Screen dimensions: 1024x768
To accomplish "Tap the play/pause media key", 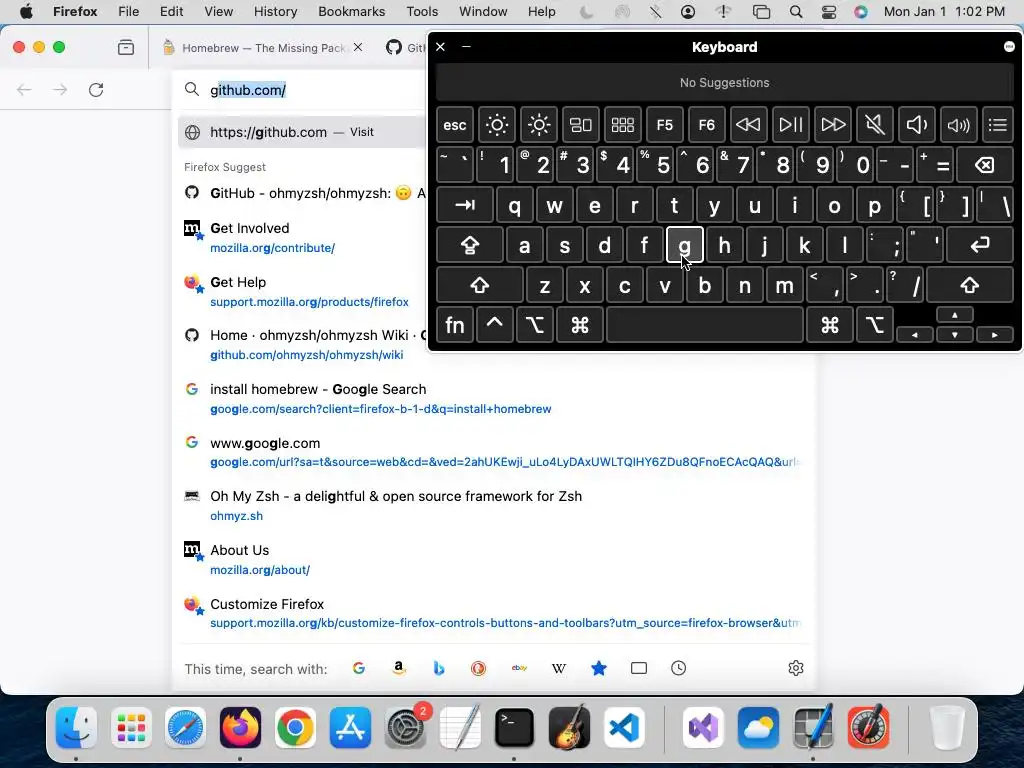I will coord(791,125).
